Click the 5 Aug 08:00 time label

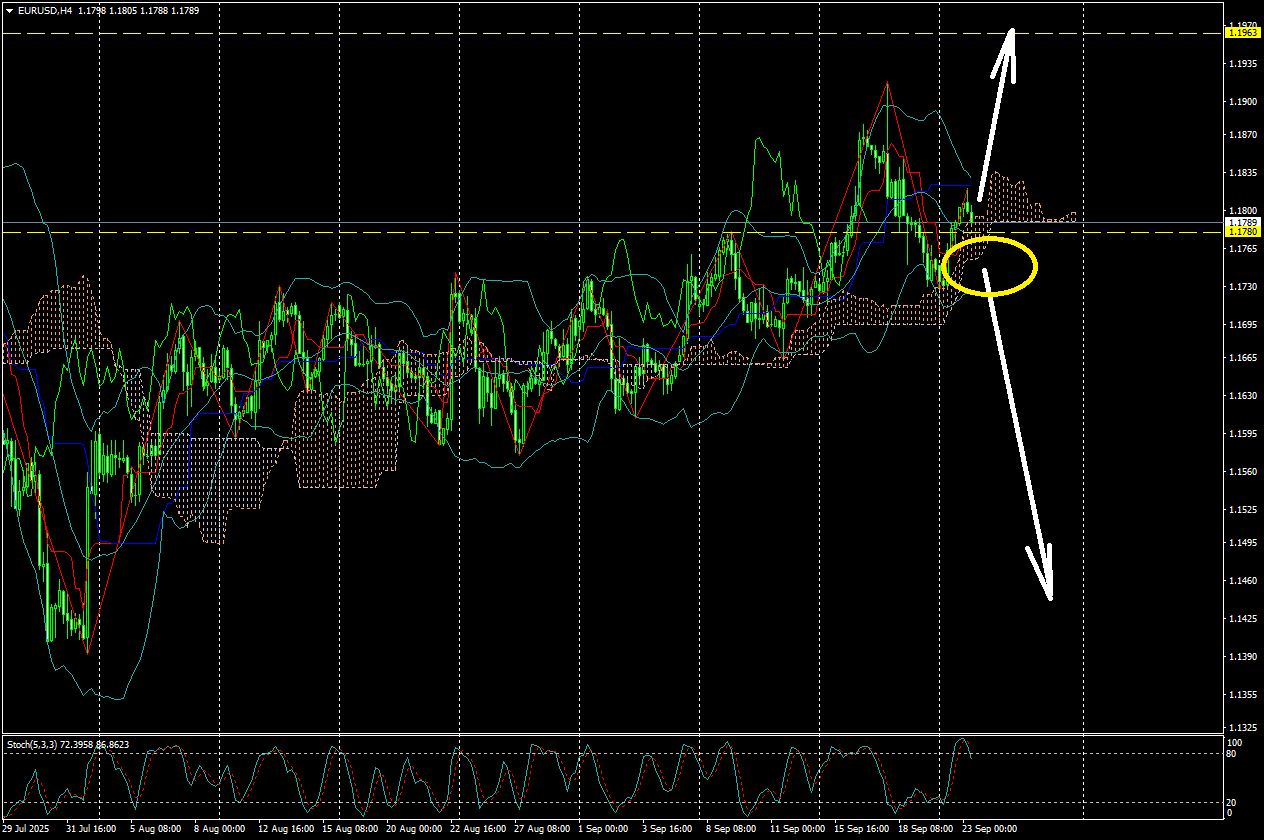[x=155, y=829]
